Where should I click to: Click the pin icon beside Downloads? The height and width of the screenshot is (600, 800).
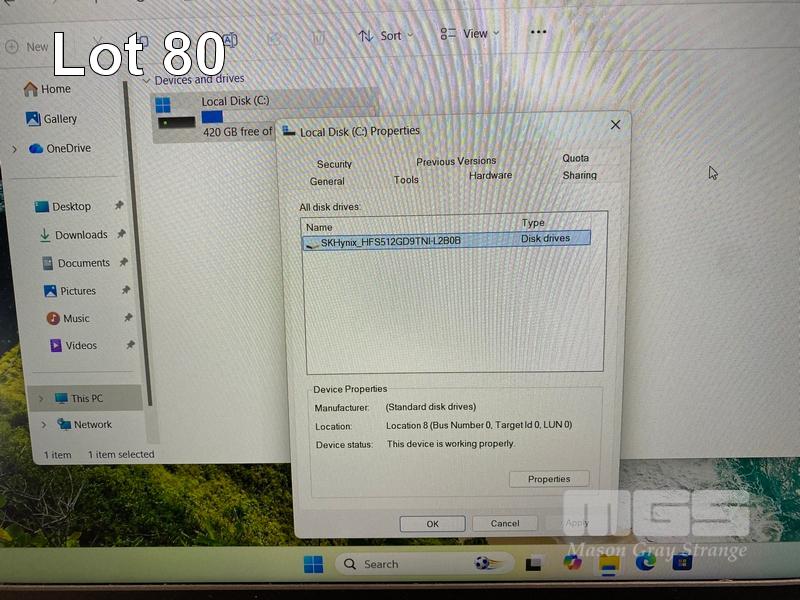[121, 234]
